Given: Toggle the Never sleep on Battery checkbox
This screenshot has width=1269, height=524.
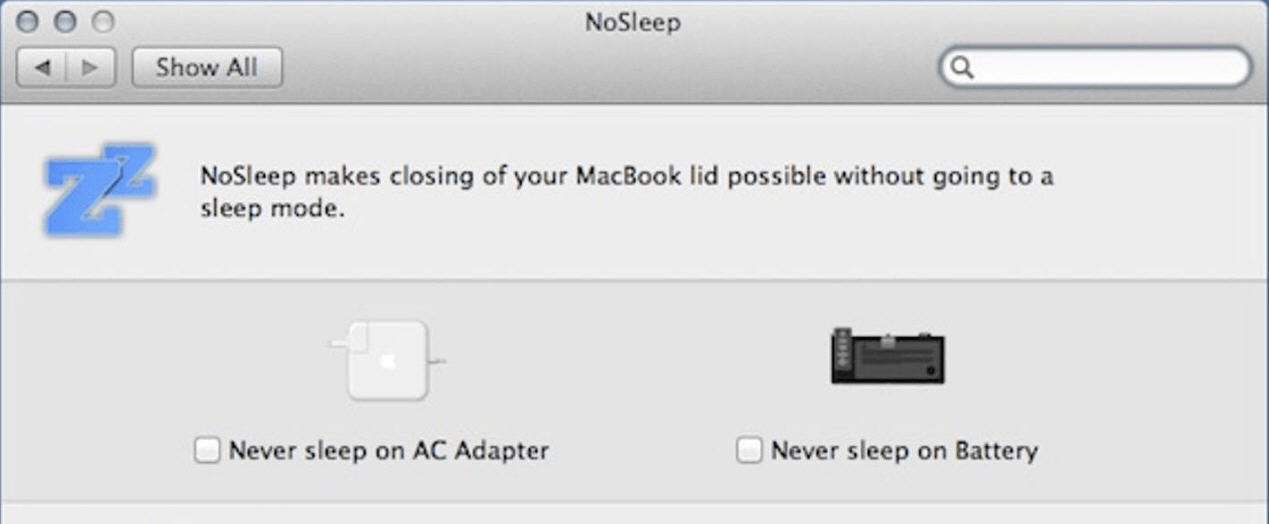Looking at the screenshot, I should [749, 451].
